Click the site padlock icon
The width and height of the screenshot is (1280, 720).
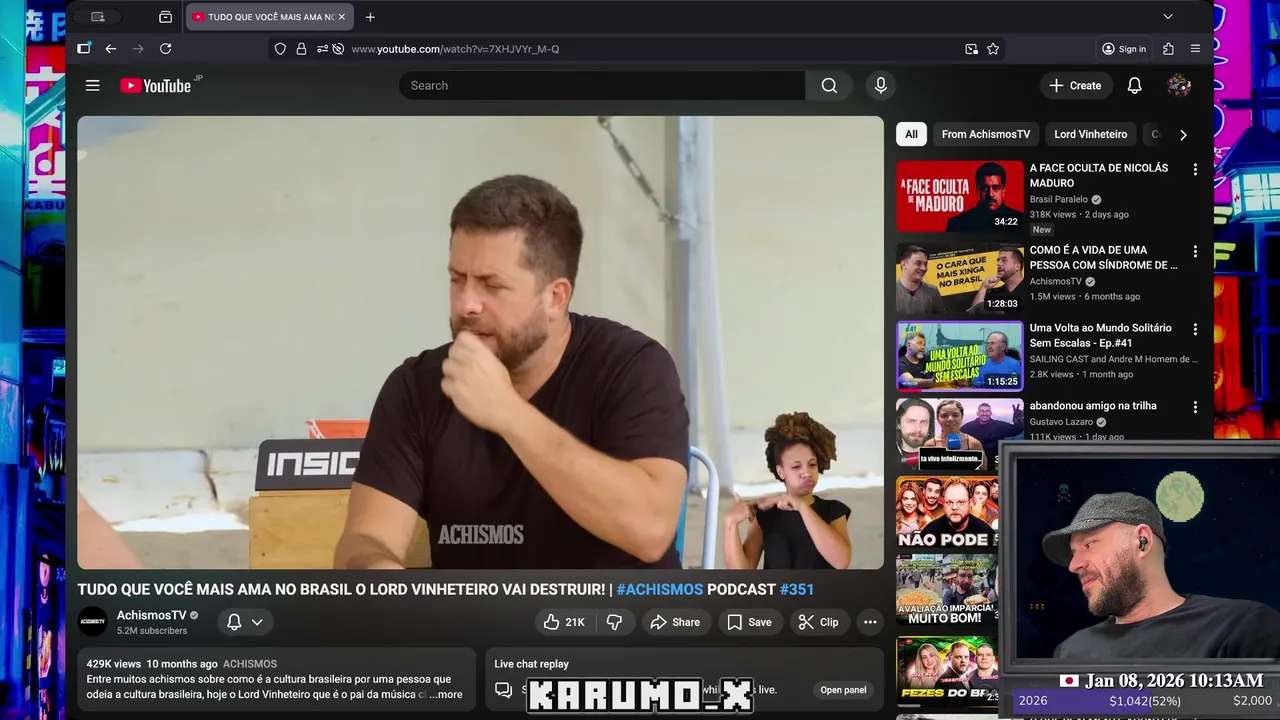[x=301, y=49]
